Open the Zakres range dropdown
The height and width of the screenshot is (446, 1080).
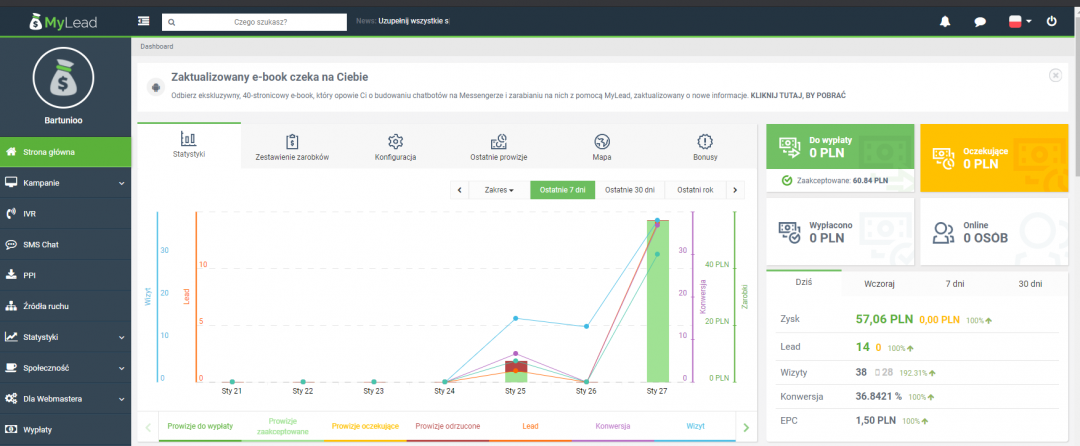point(498,190)
